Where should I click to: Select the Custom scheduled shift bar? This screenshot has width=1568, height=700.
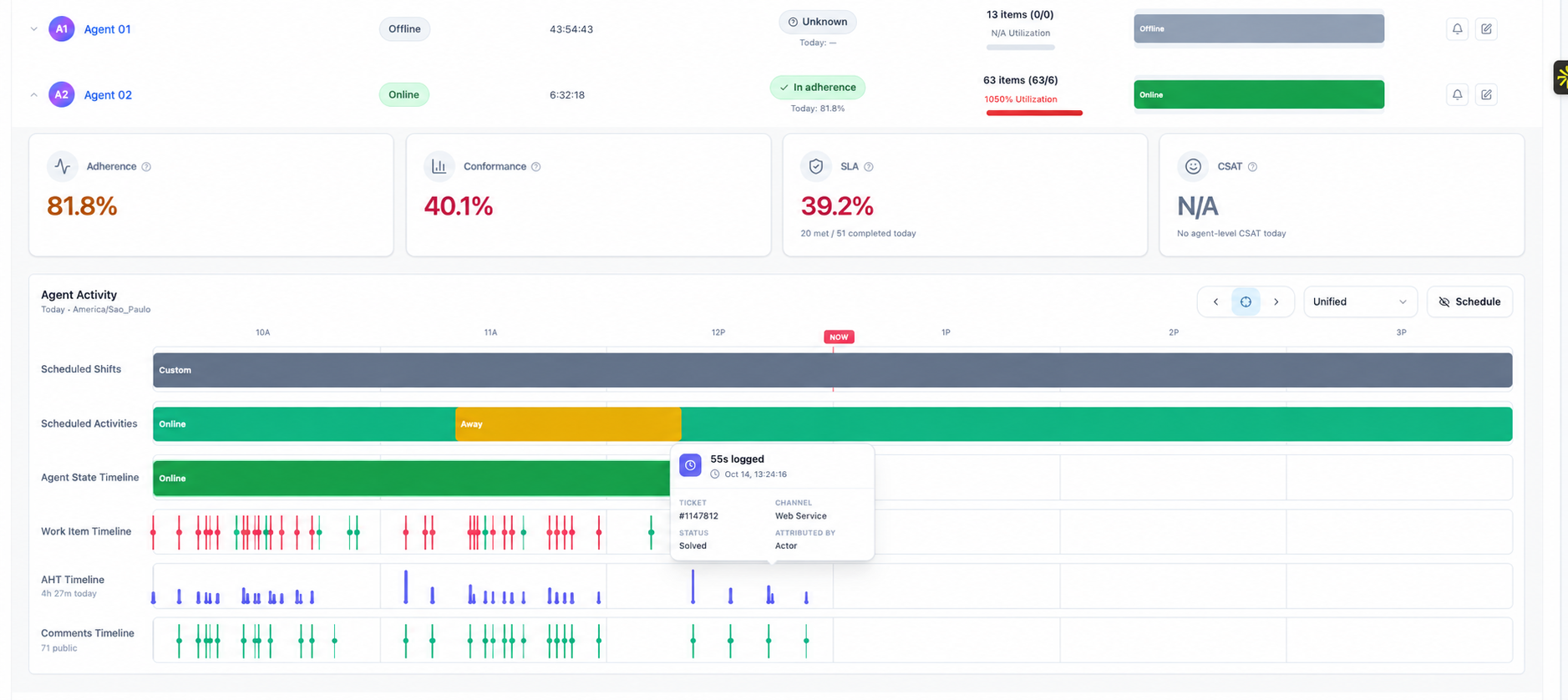832,370
